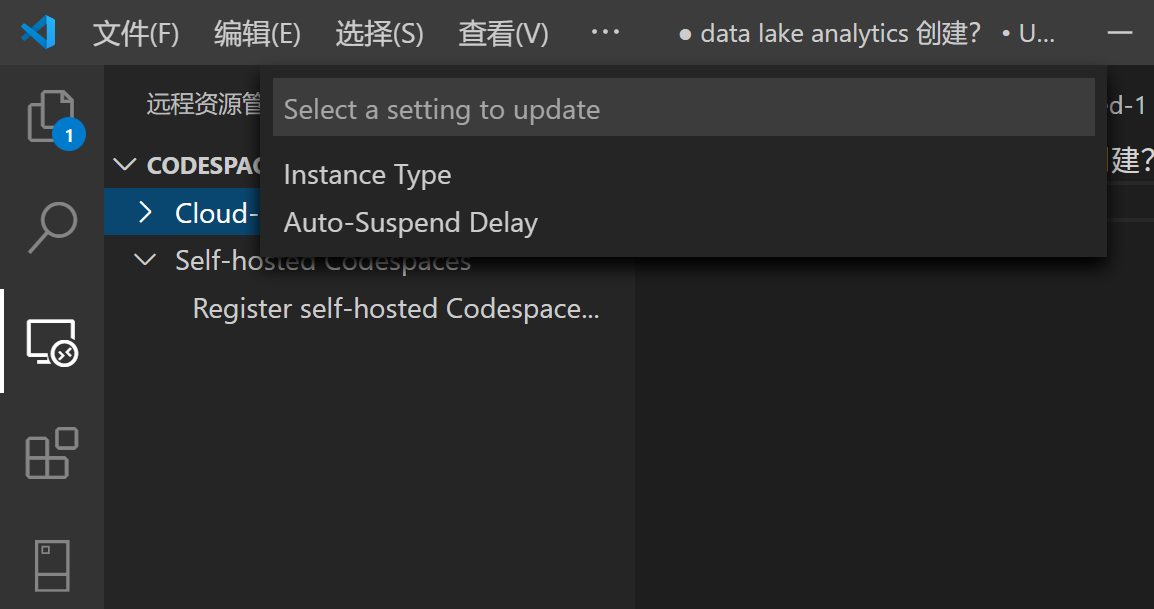The width and height of the screenshot is (1154, 609).
Task: Click the server icon at activity bar bottom
Action: click(51, 565)
